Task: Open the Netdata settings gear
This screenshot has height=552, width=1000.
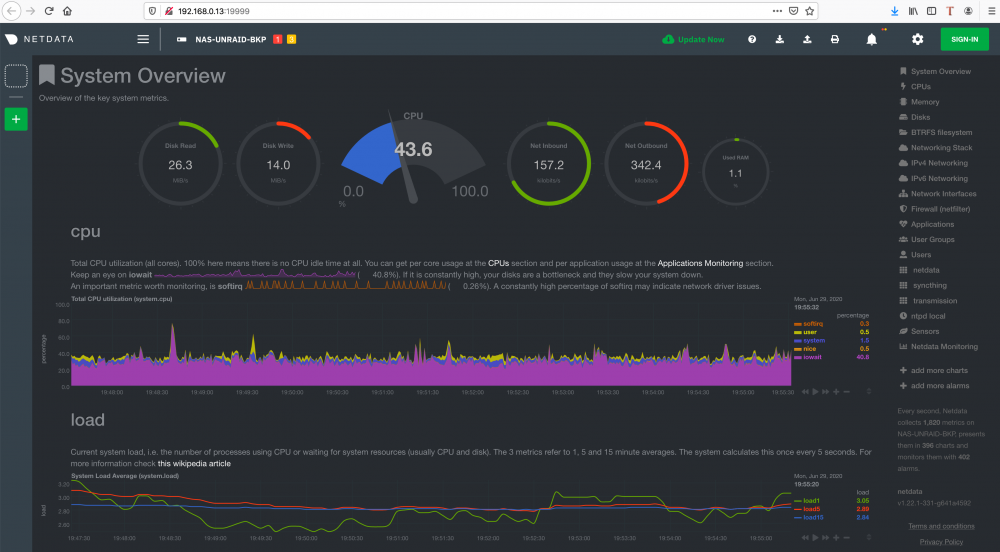Action: tap(917, 40)
